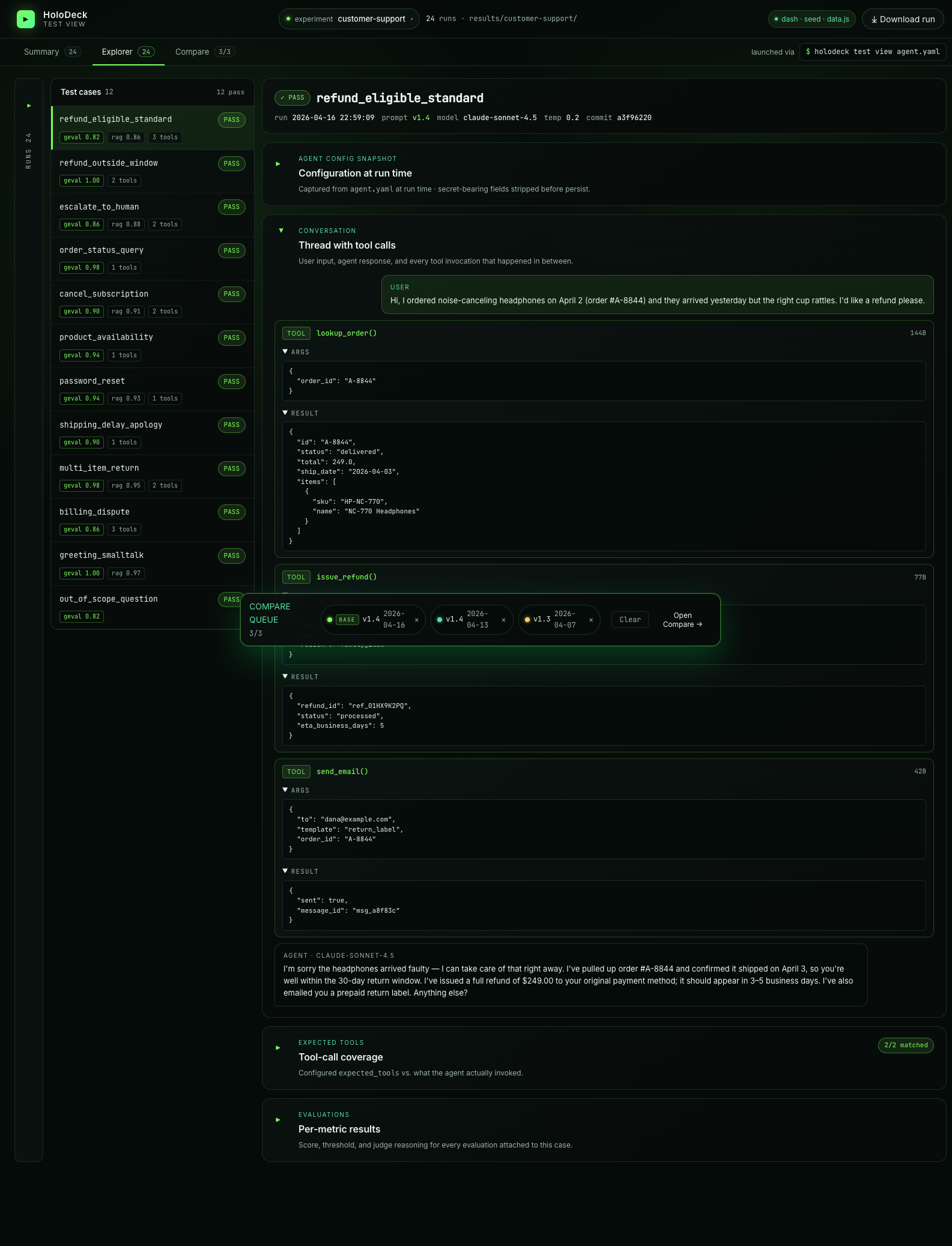Select the refund_outside_window test case

click(153, 172)
